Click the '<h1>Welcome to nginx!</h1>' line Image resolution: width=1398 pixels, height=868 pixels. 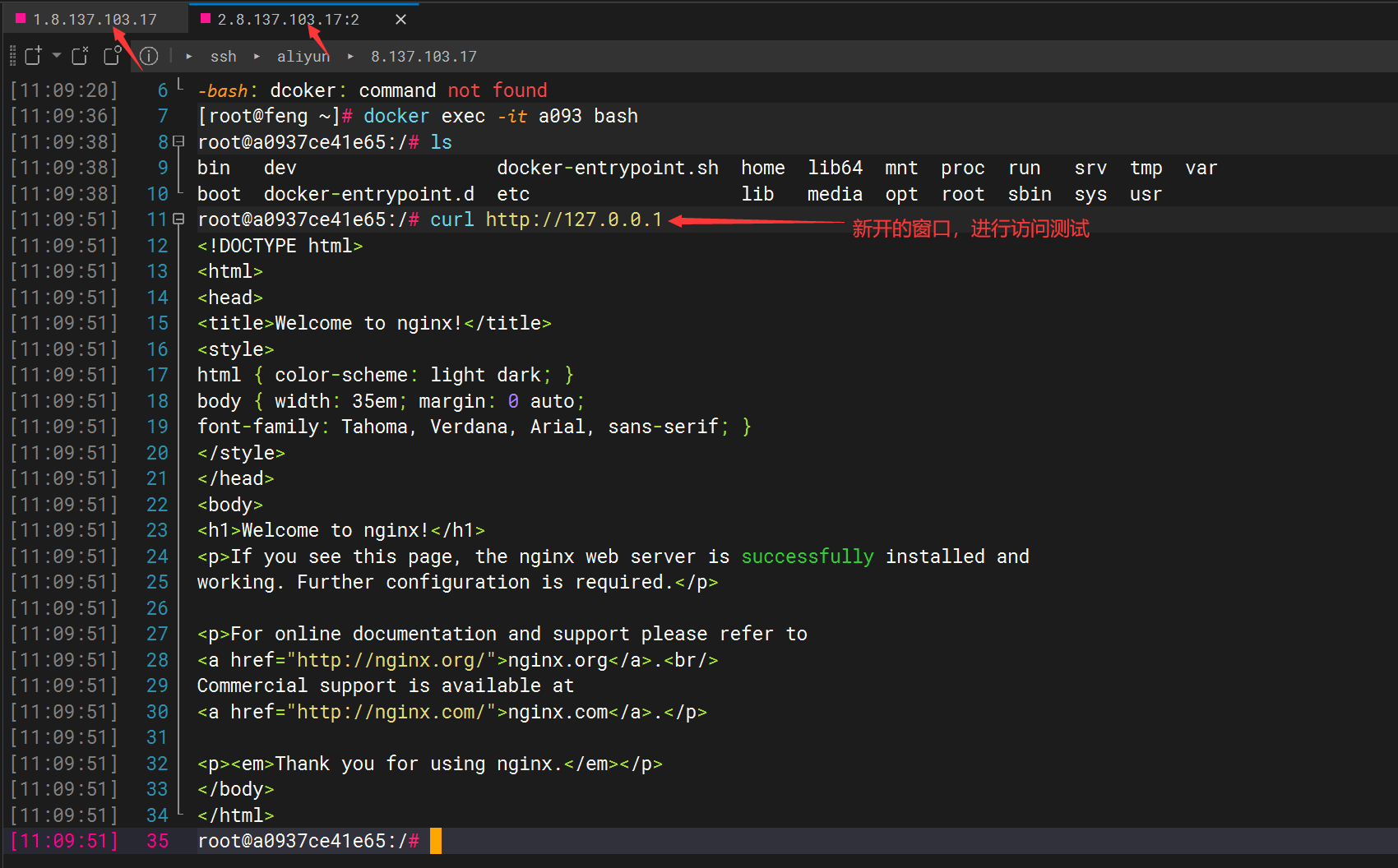pos(341,530)
